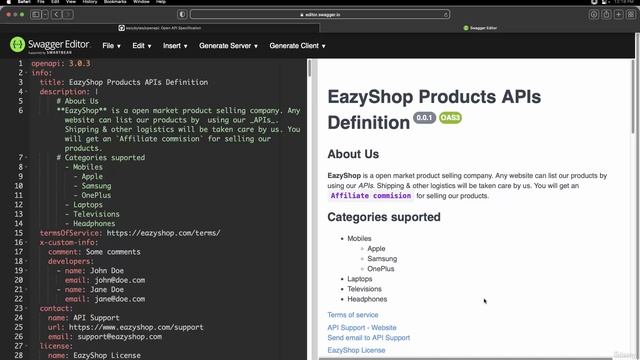
Task: Click 'email: jane@doe.com' on line 22
Action: pyautogui.click(x=105, y=299)
